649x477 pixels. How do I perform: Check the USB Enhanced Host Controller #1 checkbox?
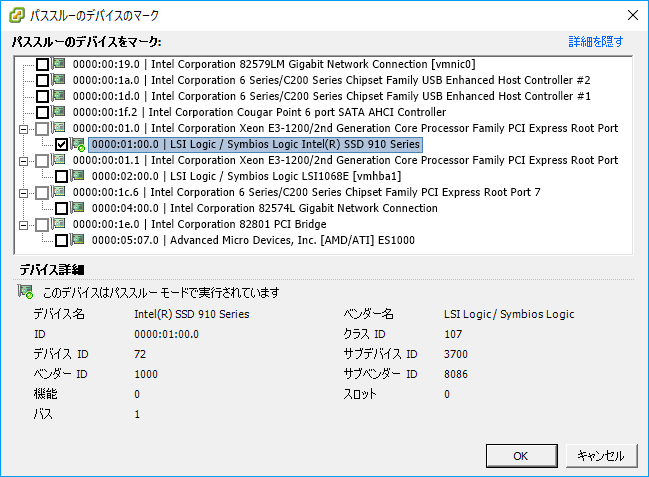click(42, 96)
